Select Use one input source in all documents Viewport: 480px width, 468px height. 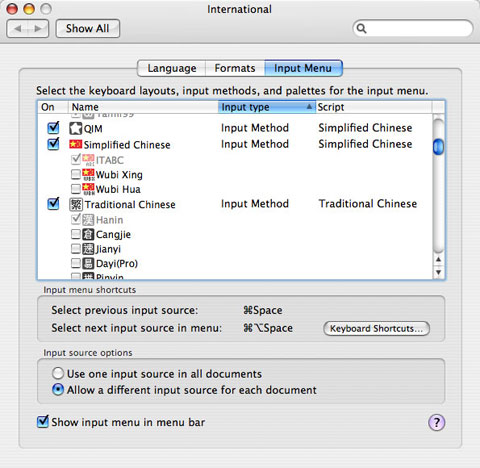pyautogui.click(x=58, y=373)
